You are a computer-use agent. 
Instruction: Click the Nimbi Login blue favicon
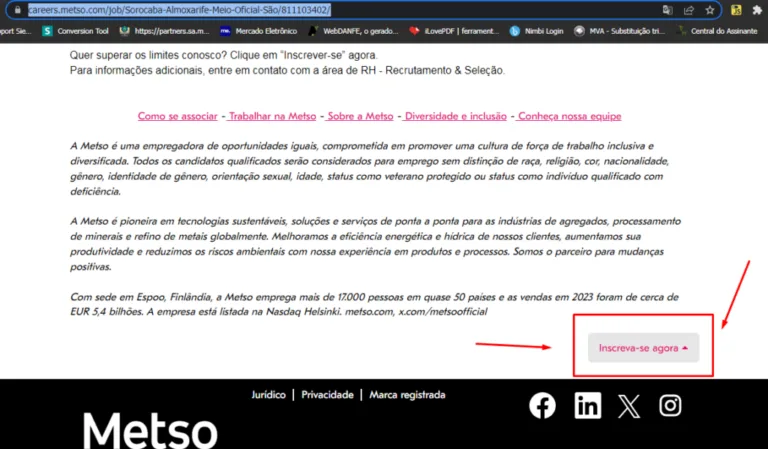pos(514,31)
